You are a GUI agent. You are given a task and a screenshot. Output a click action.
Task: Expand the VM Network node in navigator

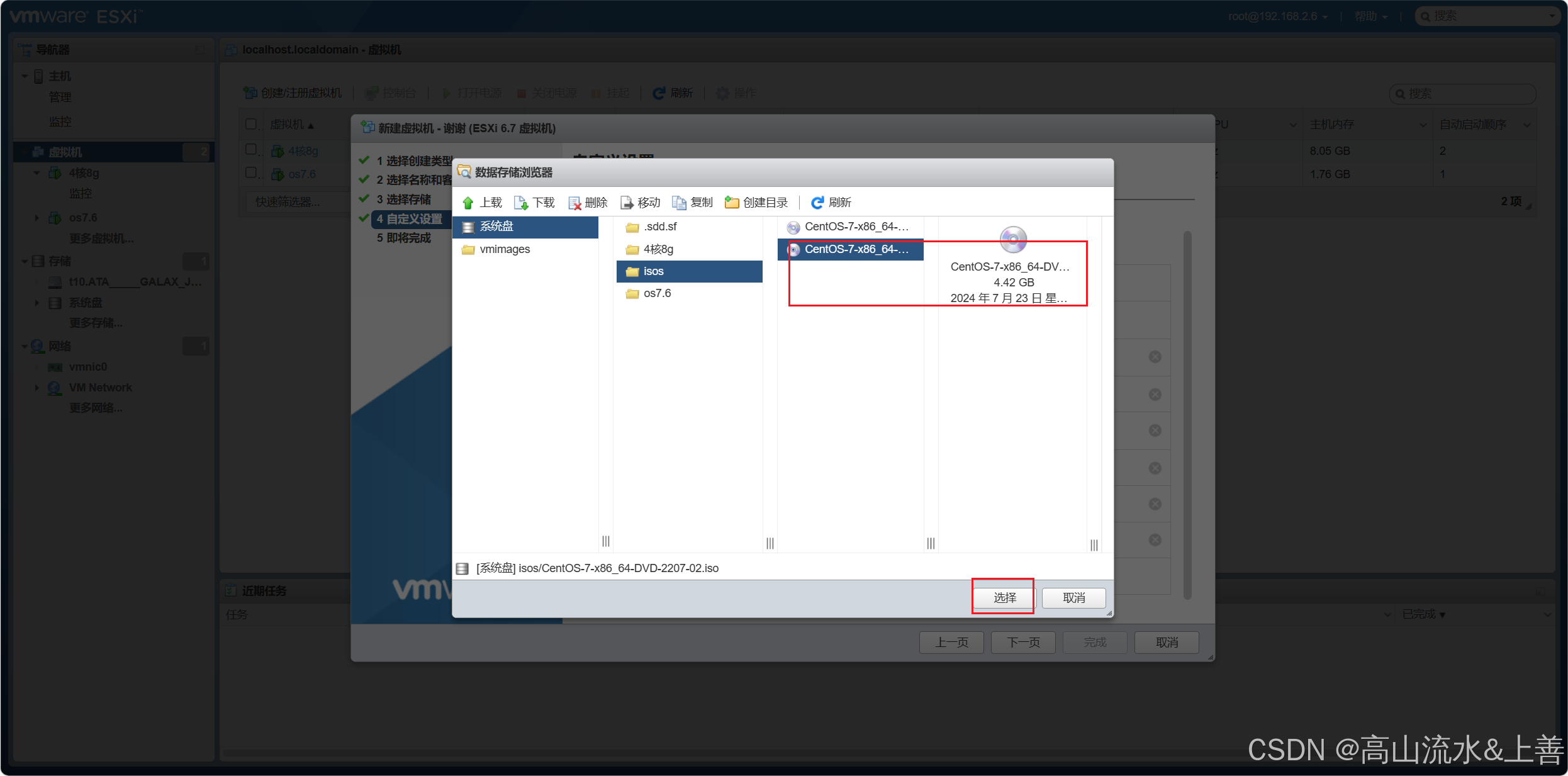[x=36, y=388]
